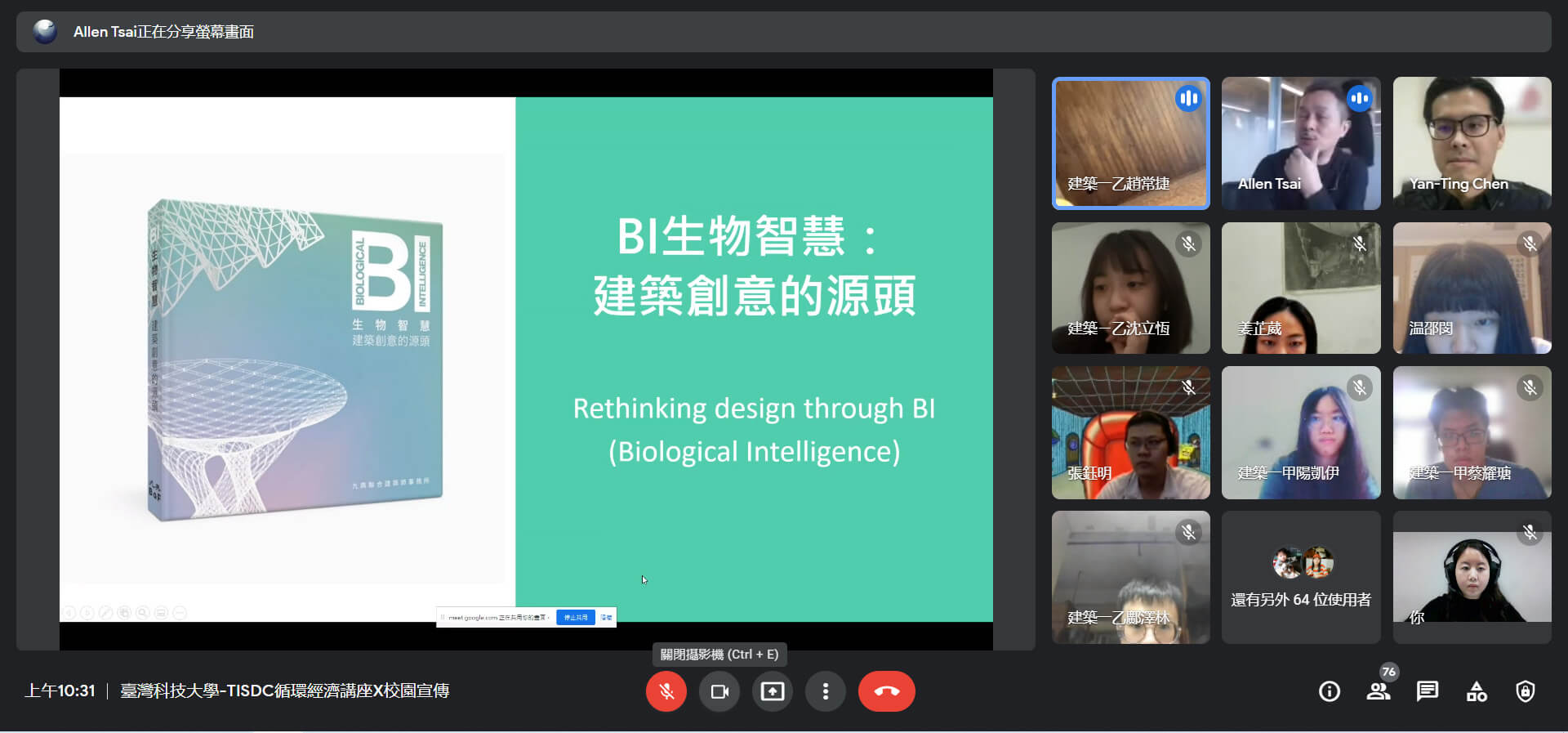Open the three-dot more options menu
The width and height of the screenshot is (1568, 733).
[x=826, y=691]
